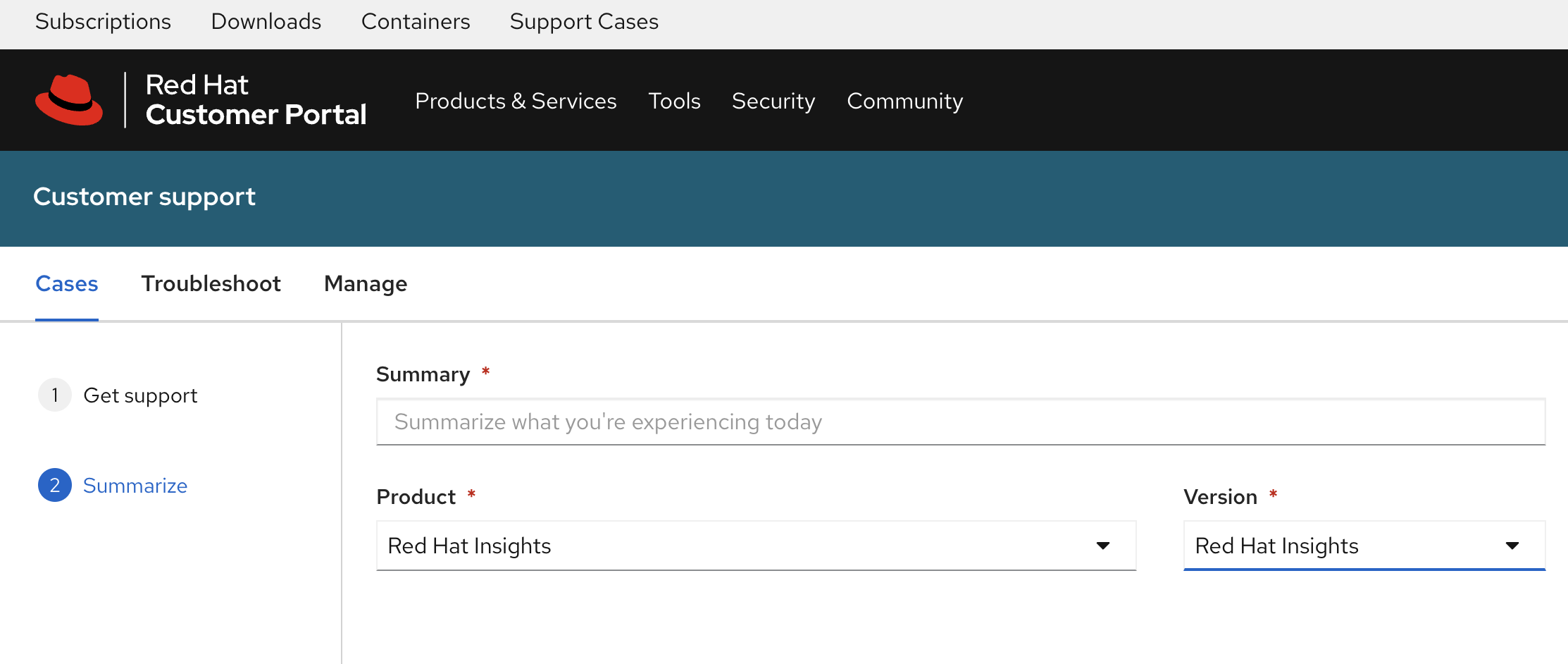Go to Subscriptions in top bar
This screenshot has width=1568, height=664.
click(x=103, y=22)
